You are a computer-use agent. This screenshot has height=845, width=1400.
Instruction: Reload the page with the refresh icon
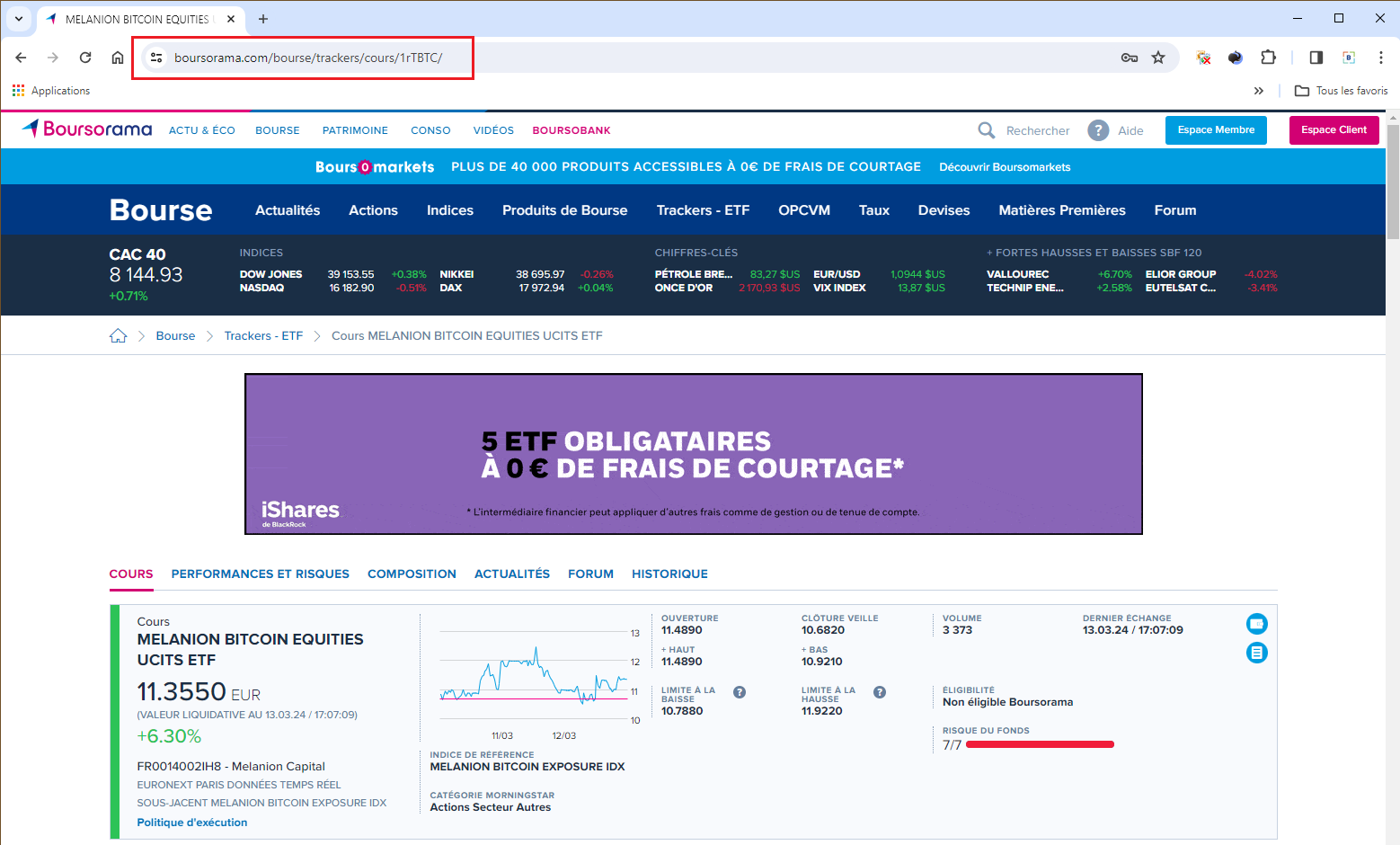point(85,58)
